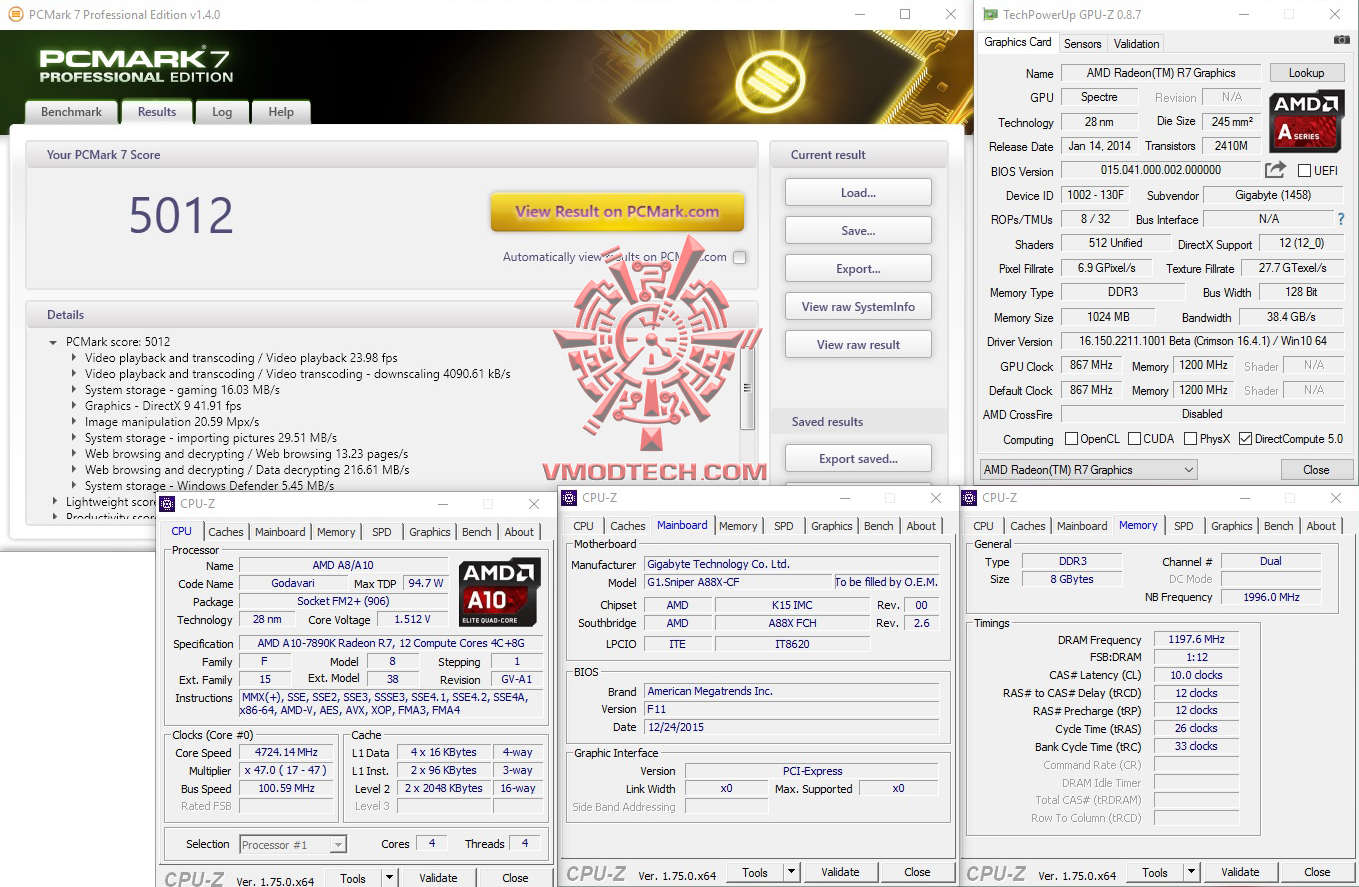Click the CPU tab window's CPU-Z title icon
1359x887 pixels.
[168, 504]
